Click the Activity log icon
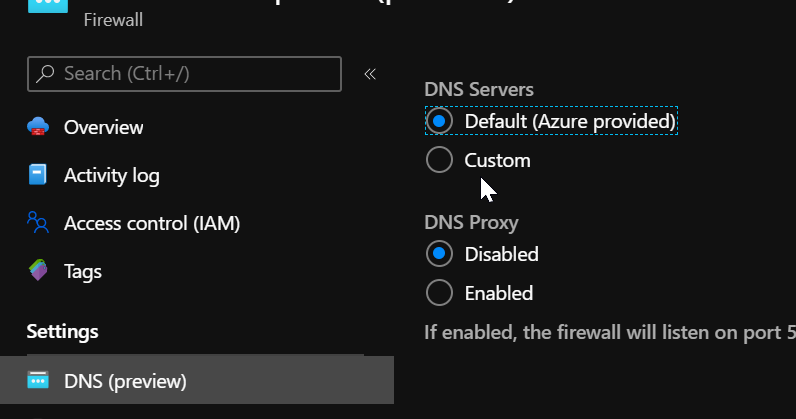Image resolution: width=796 pixels, height=419 pixels. (x=38, y=175)
